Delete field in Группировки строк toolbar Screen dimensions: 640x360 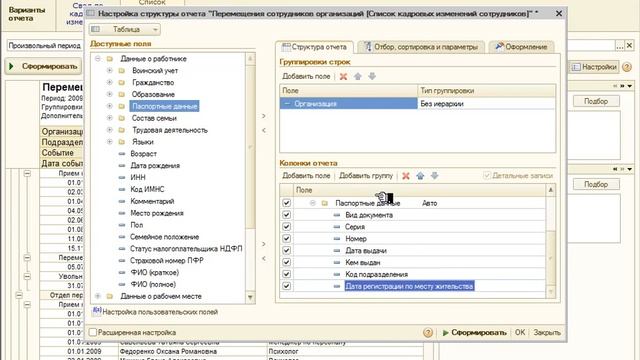[343, 76]
